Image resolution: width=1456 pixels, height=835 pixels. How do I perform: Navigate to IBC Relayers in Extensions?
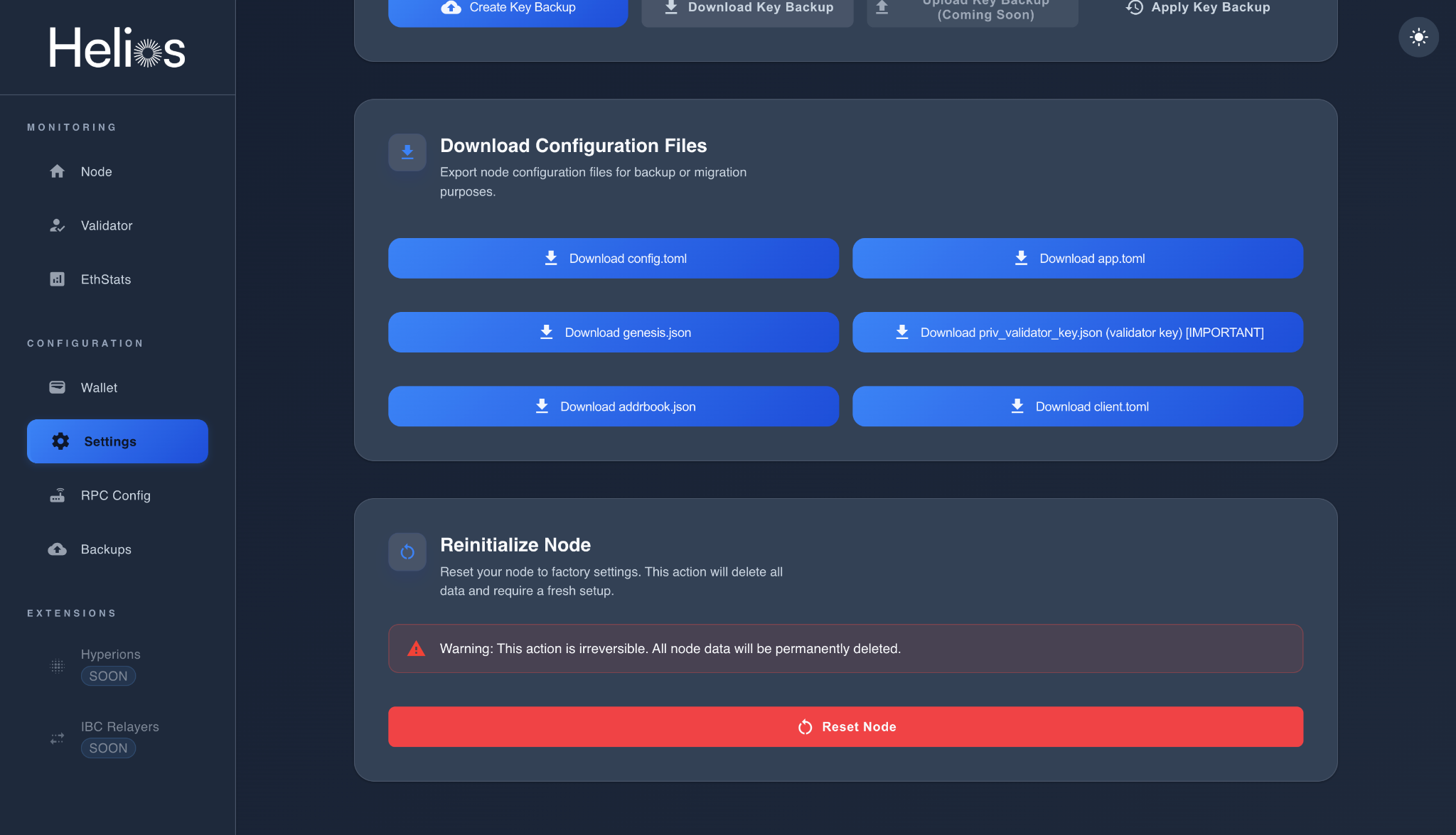(x=119, y=726)
